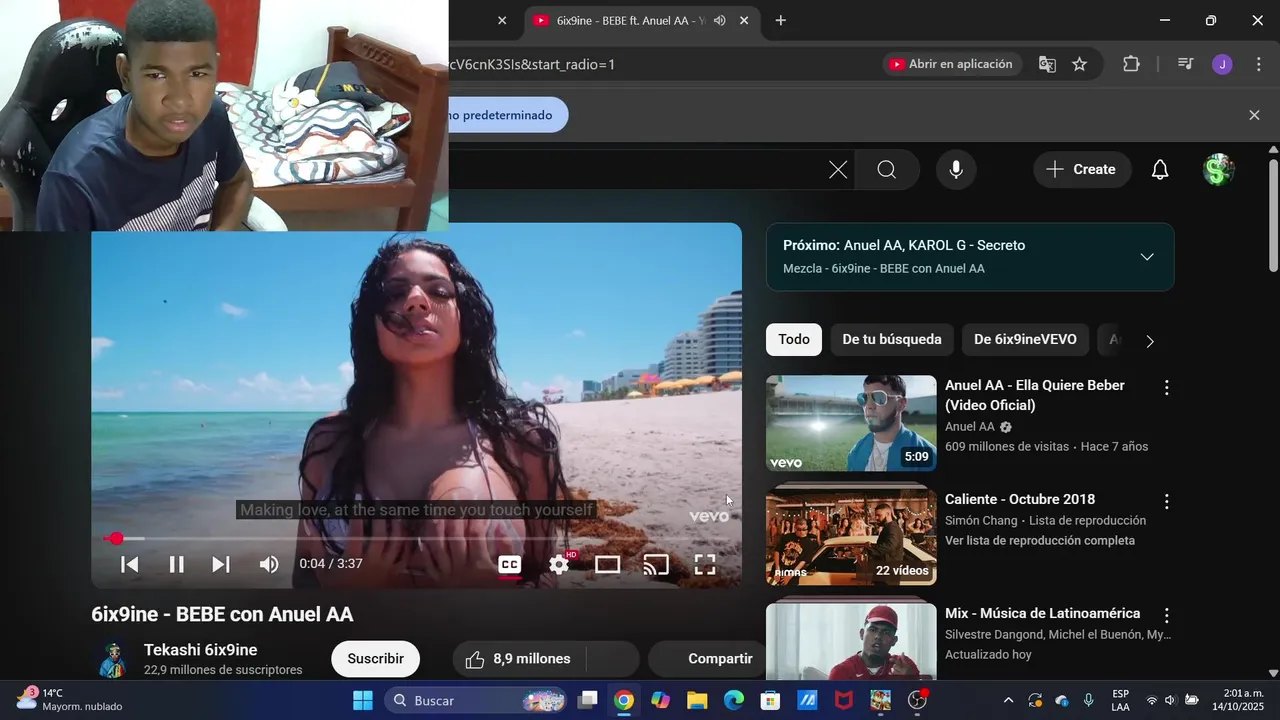The image size is (1280, 720).
Task: Open Task View on the taskbar
Action: 588,700
